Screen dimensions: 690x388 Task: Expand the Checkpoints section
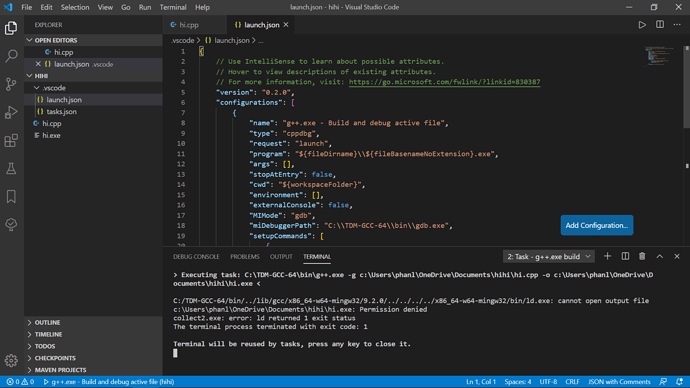[93, 358]
